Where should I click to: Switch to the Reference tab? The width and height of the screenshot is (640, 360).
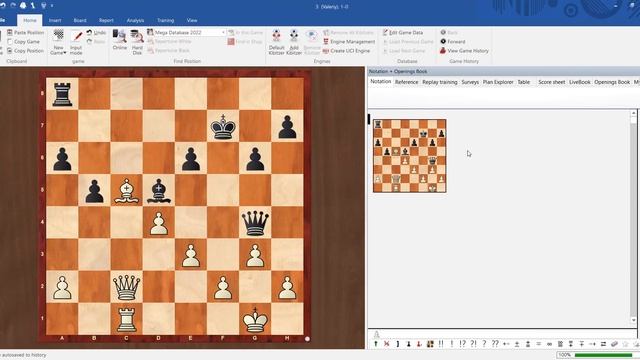click(407, 82)
